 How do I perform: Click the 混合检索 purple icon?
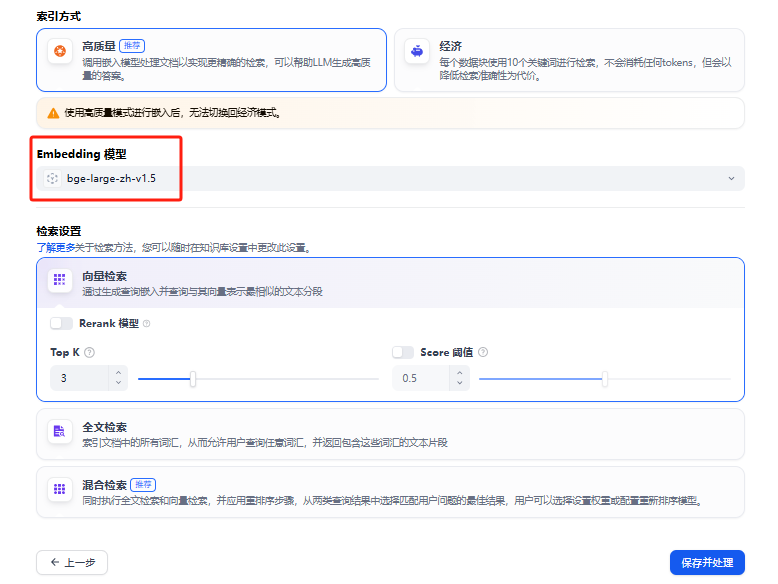(x=60, y=491)
